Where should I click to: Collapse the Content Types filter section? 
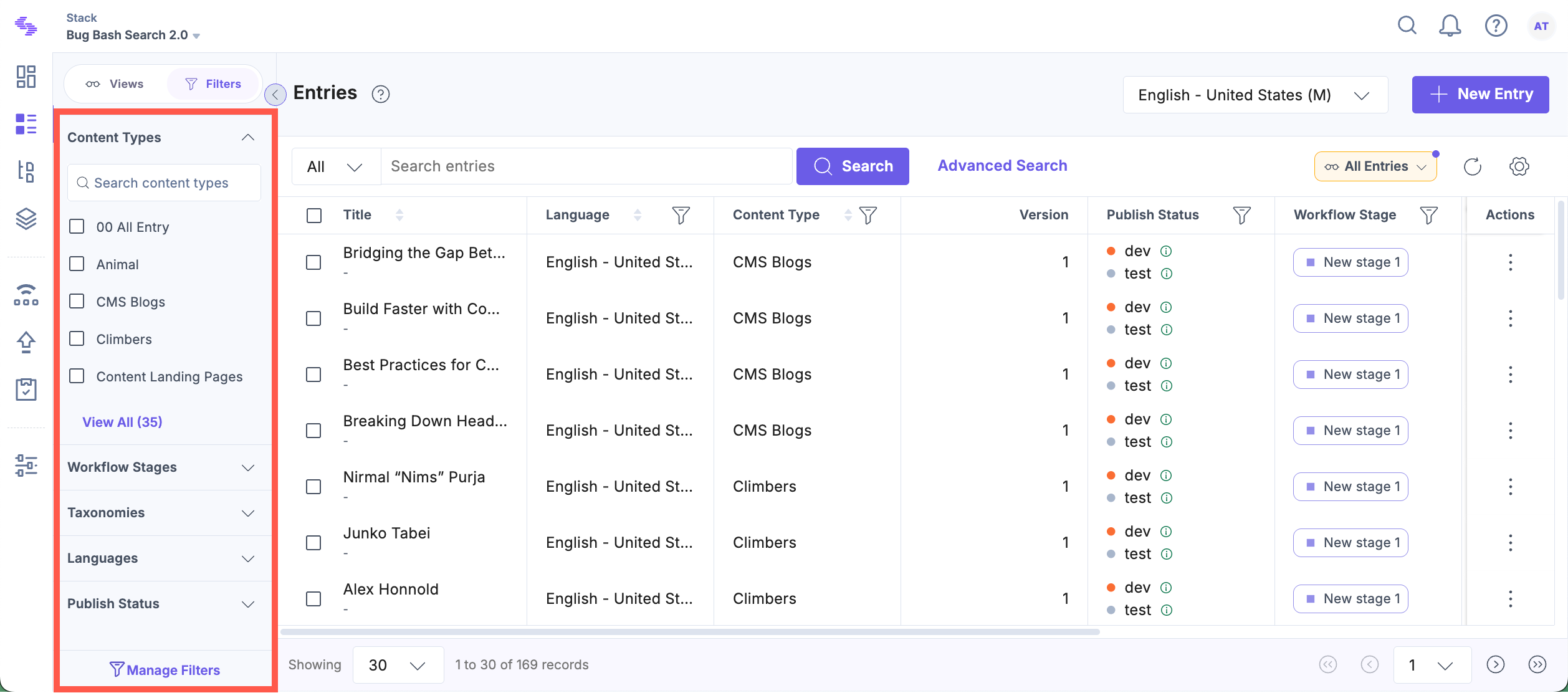tap(248, 138)
